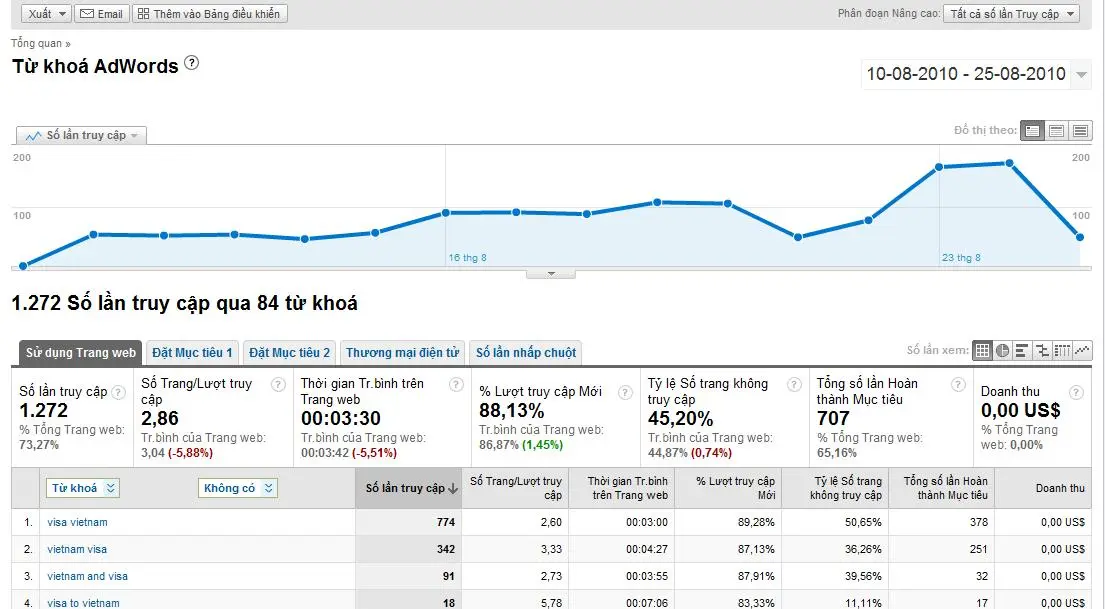Viewport: 1105px width, 609px height.
Task: Click help icon next to Từ khoá AdWords
Action: [192, 63]
